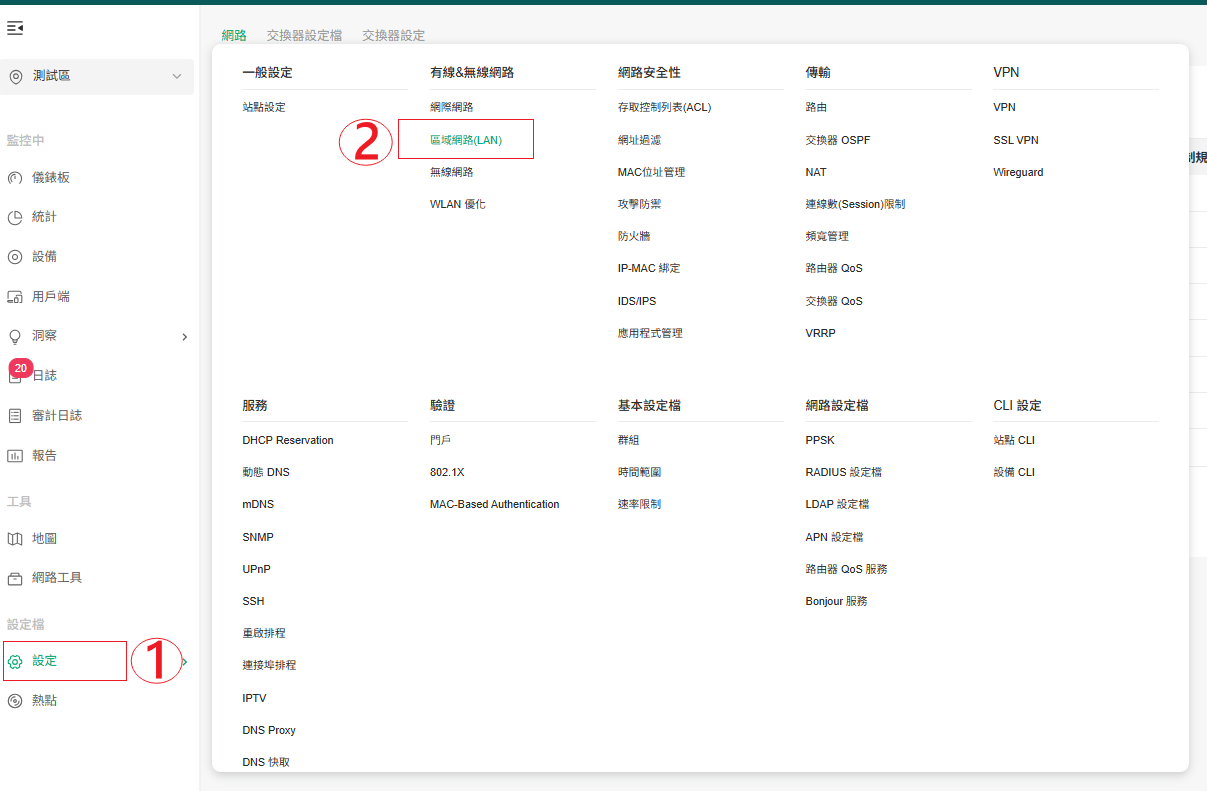Open VRRP settings

click(x=820, y=333)
